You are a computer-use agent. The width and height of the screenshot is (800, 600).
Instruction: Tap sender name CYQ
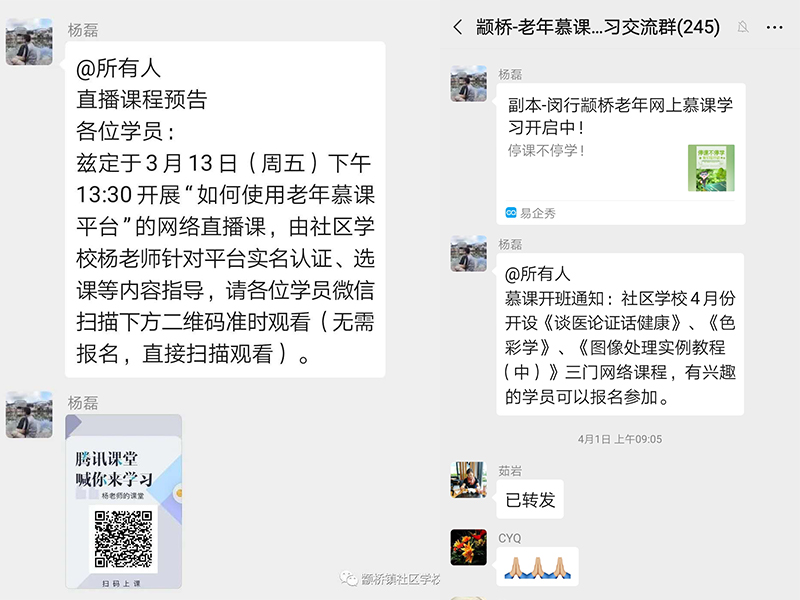[x=510, y=538]
